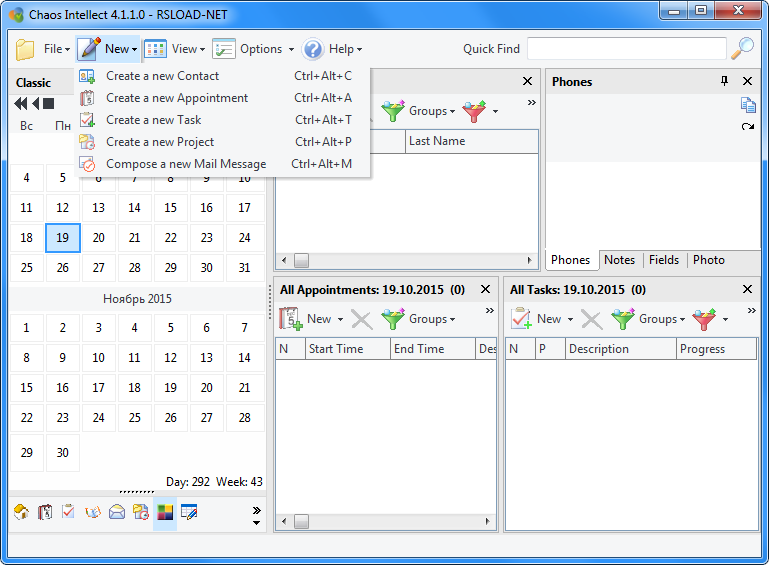Expand New dropdown arrow in Appointments panel
Image resolution: width=769 pixels, height=565 pixels.
(340, 319)
